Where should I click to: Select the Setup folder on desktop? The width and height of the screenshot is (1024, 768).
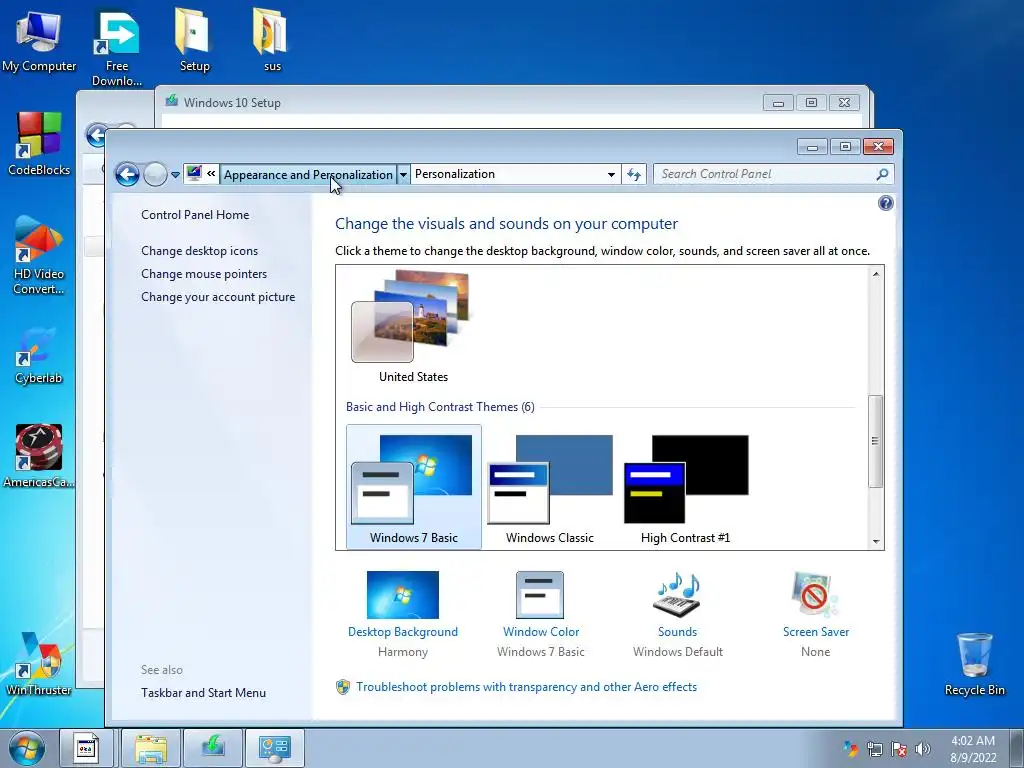point(194,40)
